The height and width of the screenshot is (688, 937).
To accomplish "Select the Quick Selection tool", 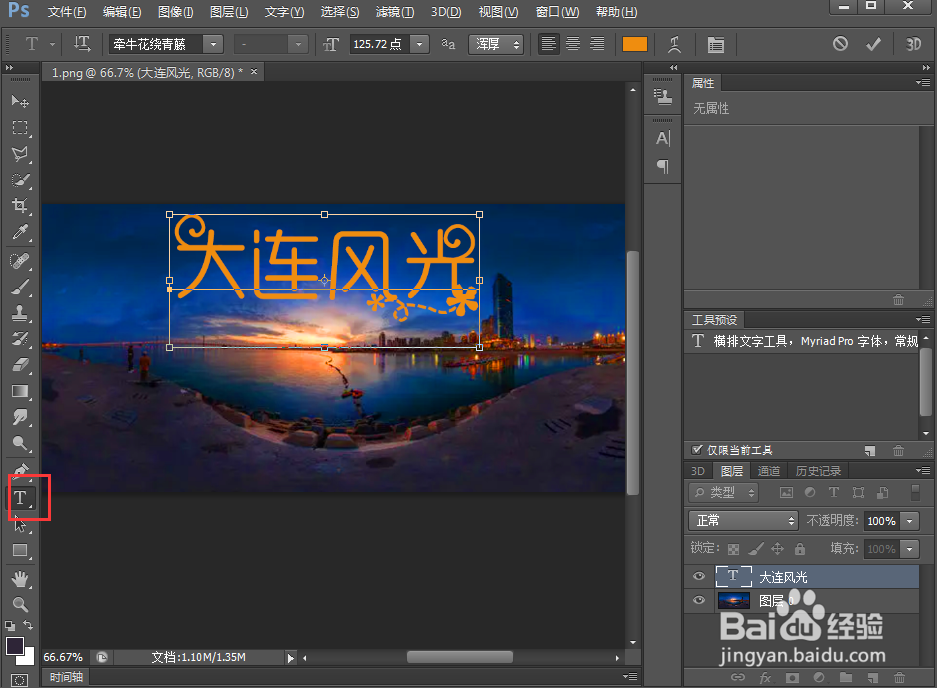I will tap(20, 180).
